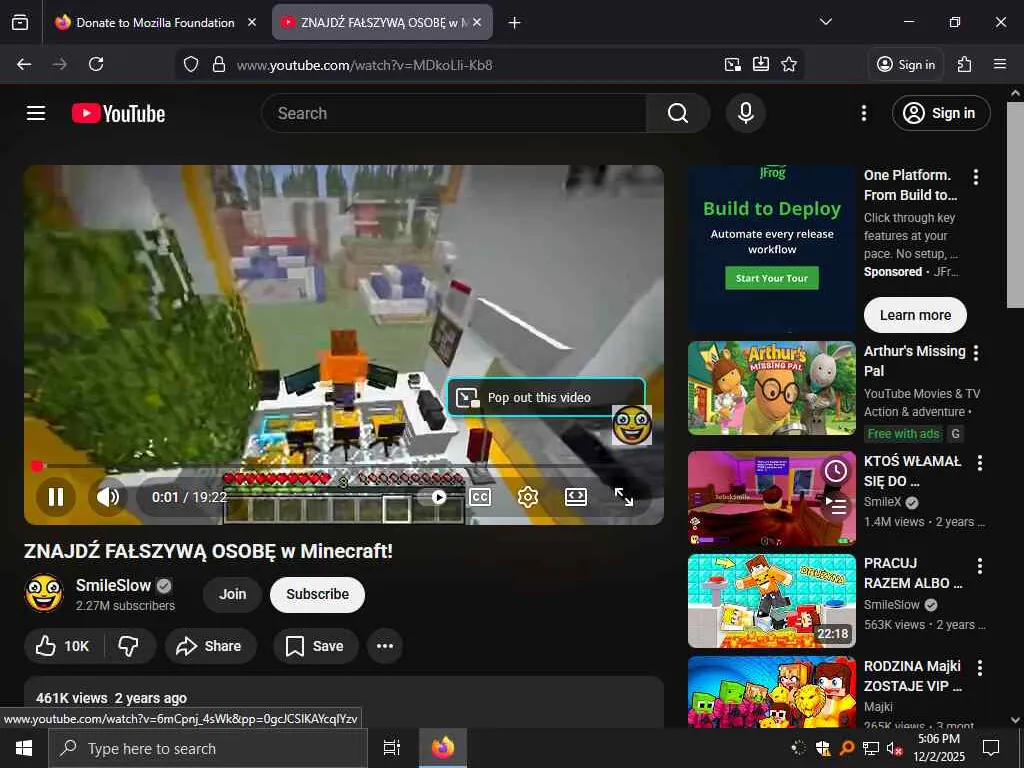Viewport: 1024px width, 768px height.
Task: Dislike this video
Action: click(x=129, y=646)
